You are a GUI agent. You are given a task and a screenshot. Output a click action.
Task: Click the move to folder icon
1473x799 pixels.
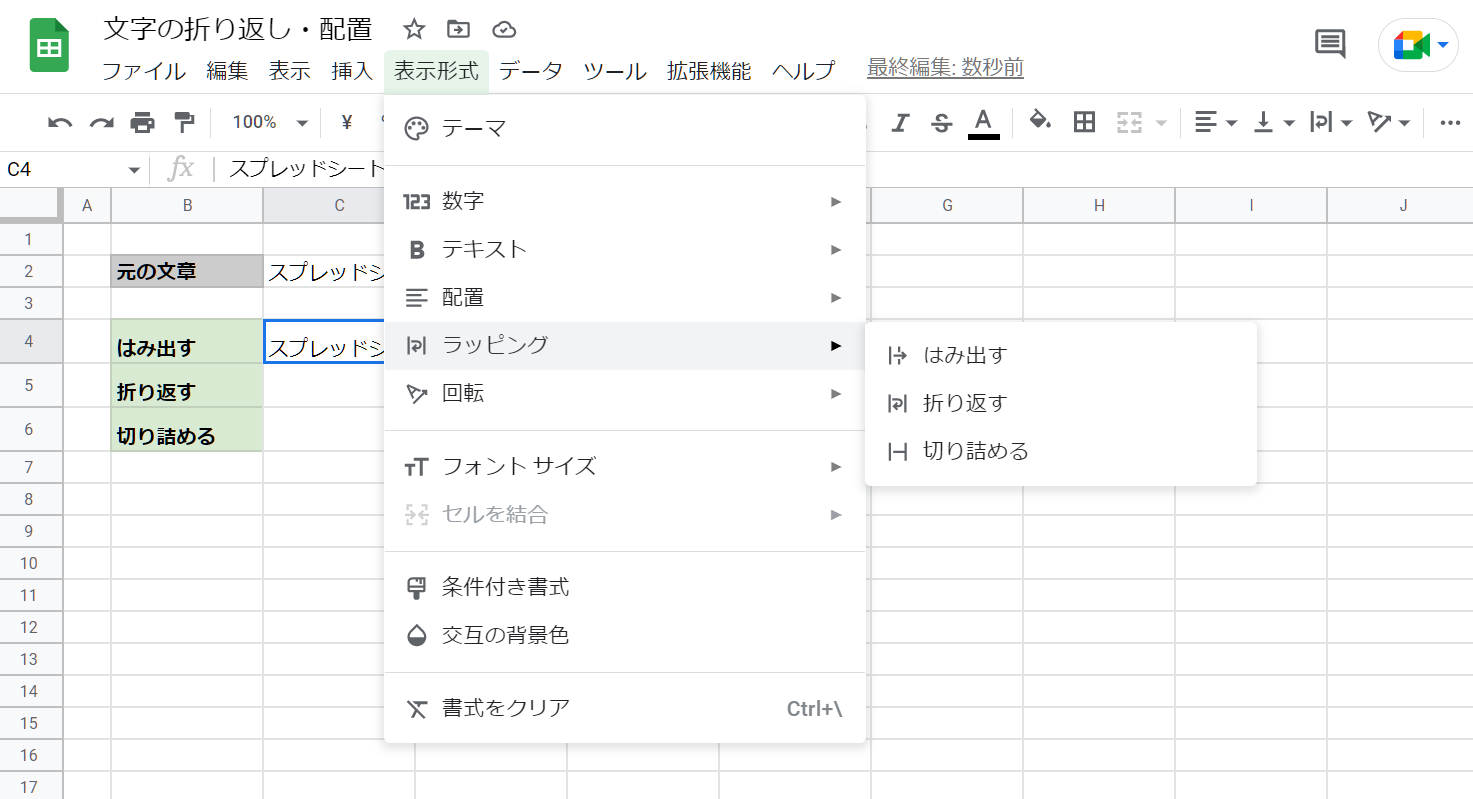[x=458, y=29]
